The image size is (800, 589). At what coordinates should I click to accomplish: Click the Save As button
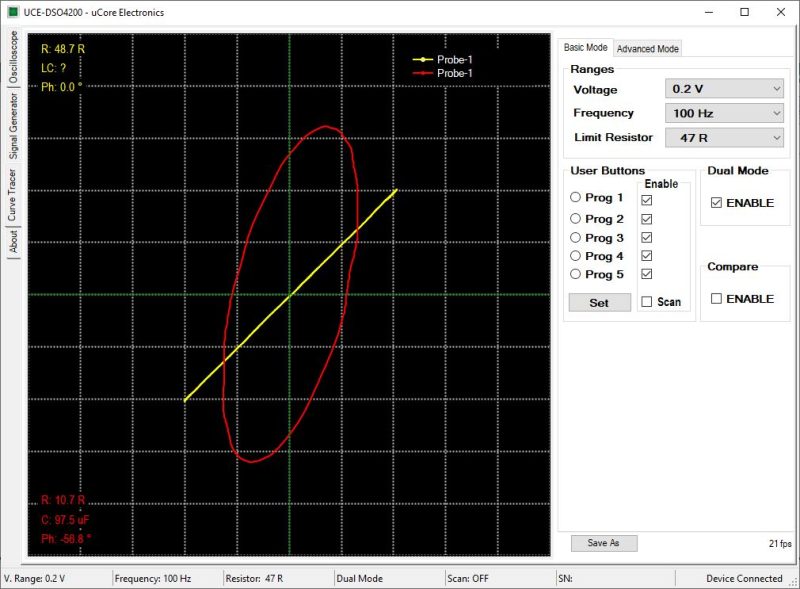tap(604, 542)
